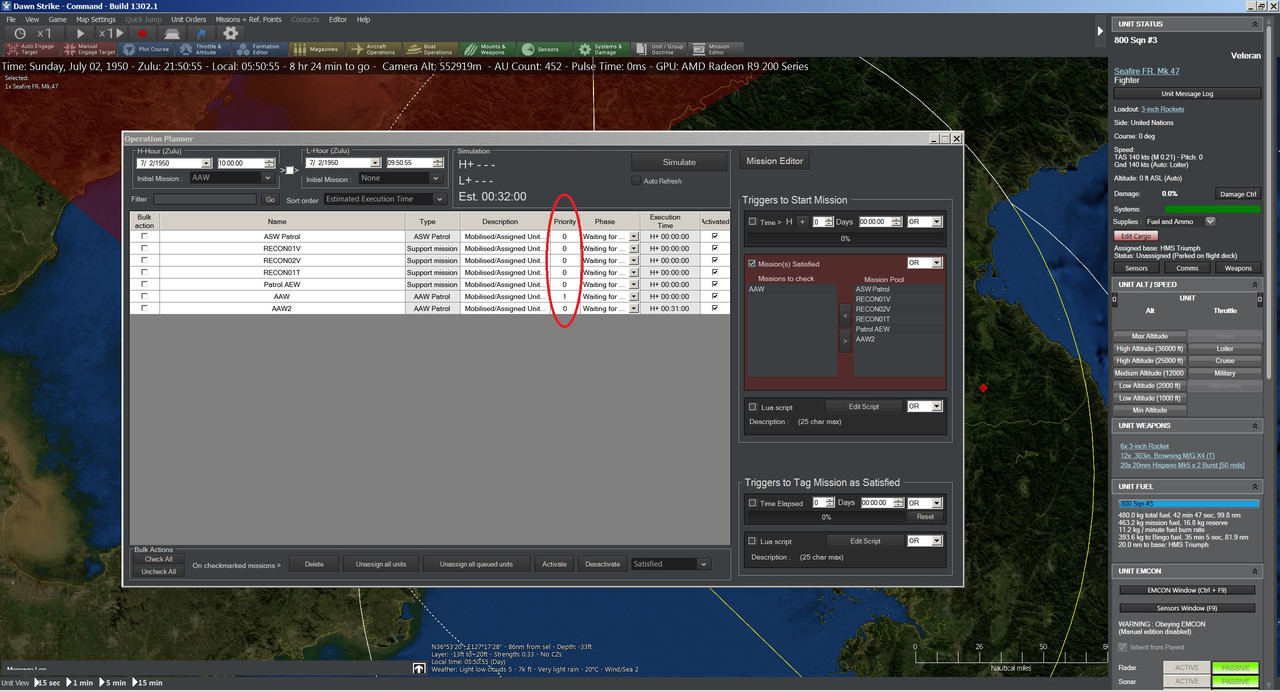This screenshot has height=692, width=1280.
Task: Untick Activated checkbox for AAW2 mission
Action: [714, 309]
